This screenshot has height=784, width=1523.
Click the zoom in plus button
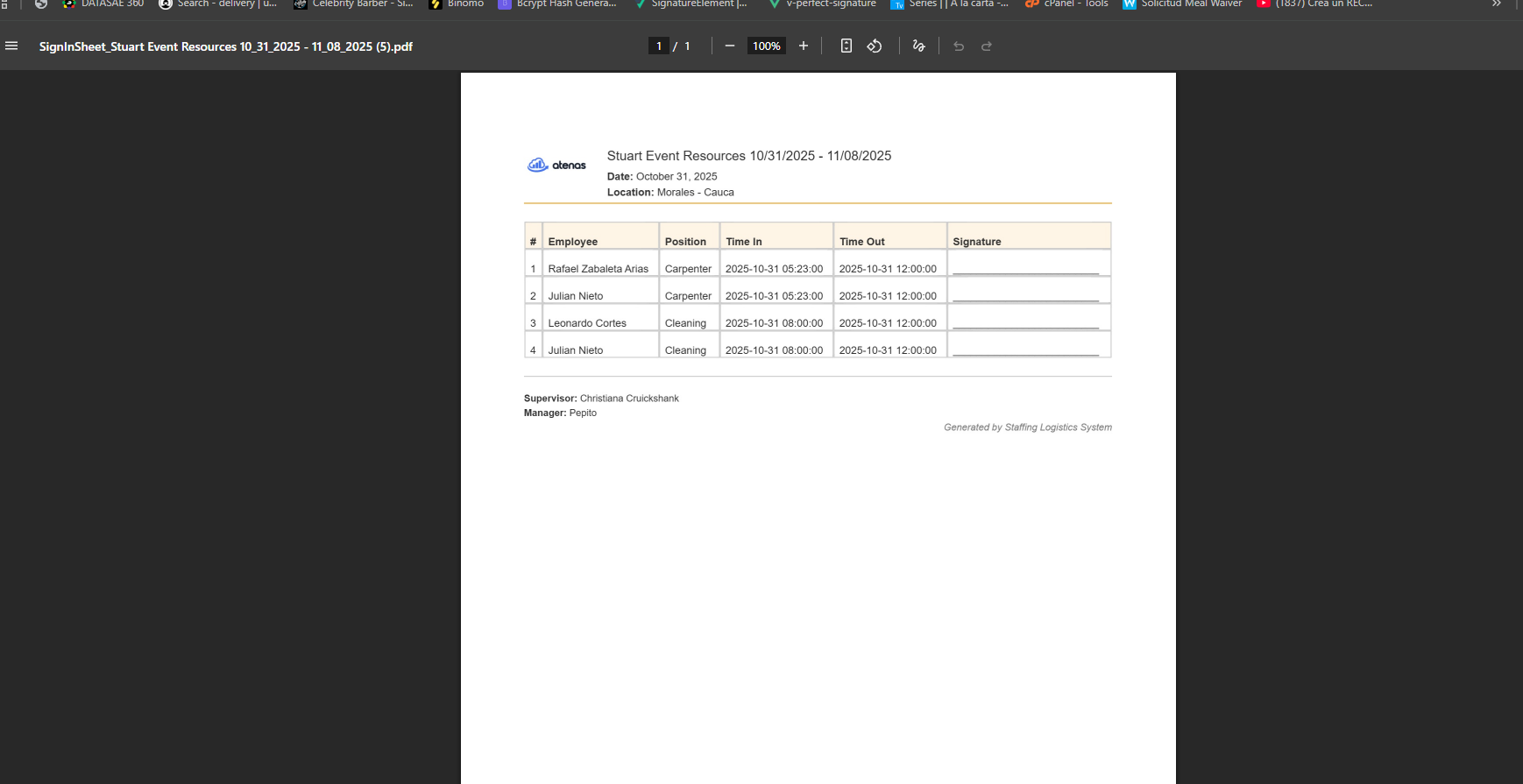coord(803,46)
